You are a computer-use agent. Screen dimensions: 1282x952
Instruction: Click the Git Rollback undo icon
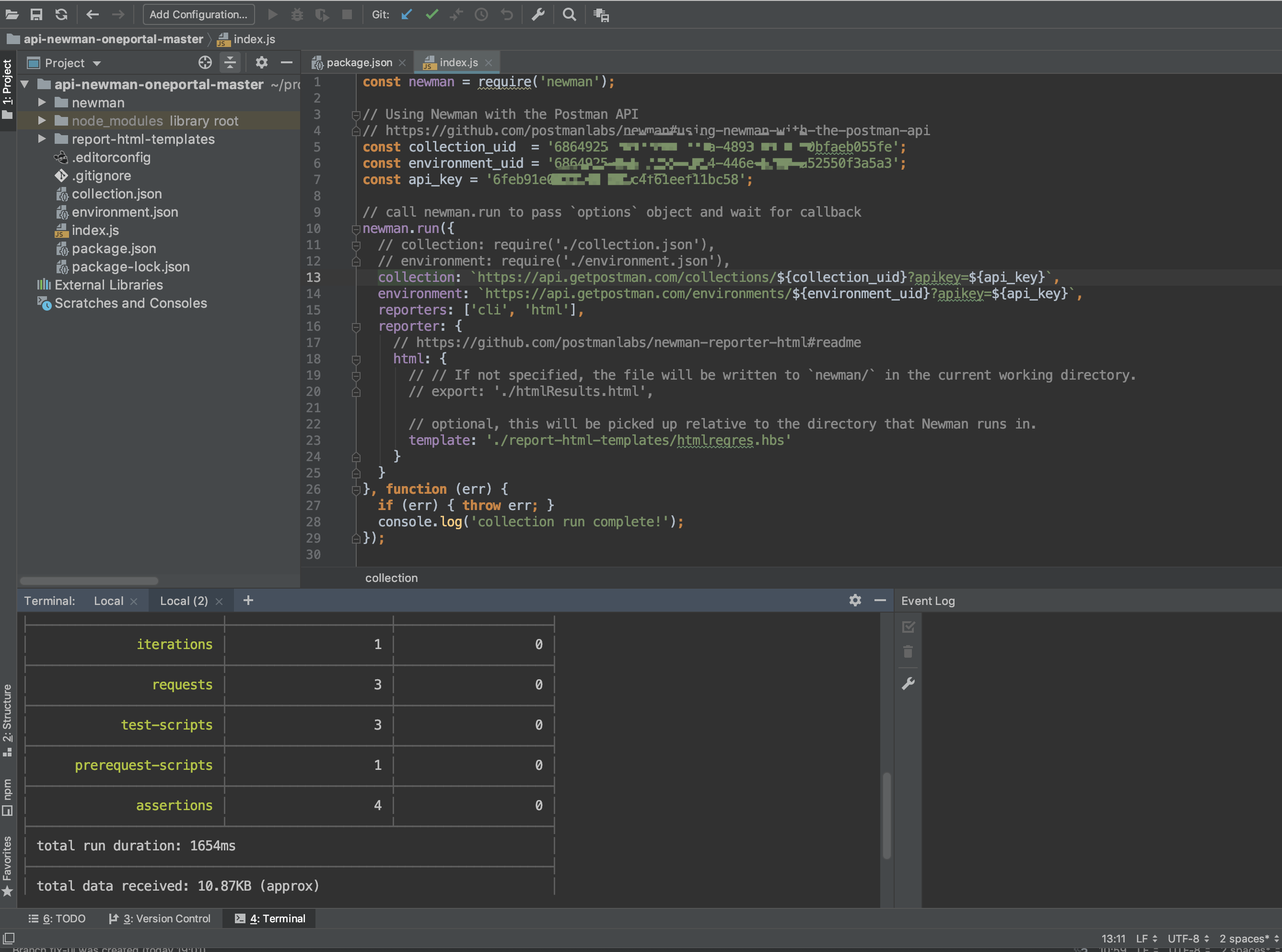(x=507, y=14)
